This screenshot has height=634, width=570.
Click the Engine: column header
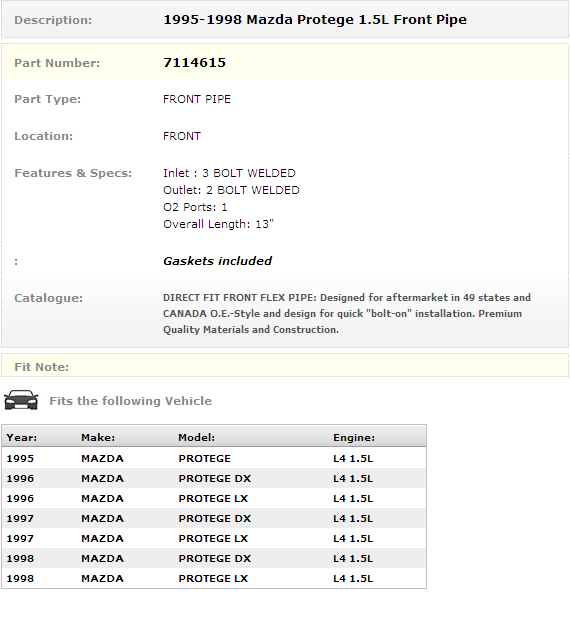click(x=354, y=438)
